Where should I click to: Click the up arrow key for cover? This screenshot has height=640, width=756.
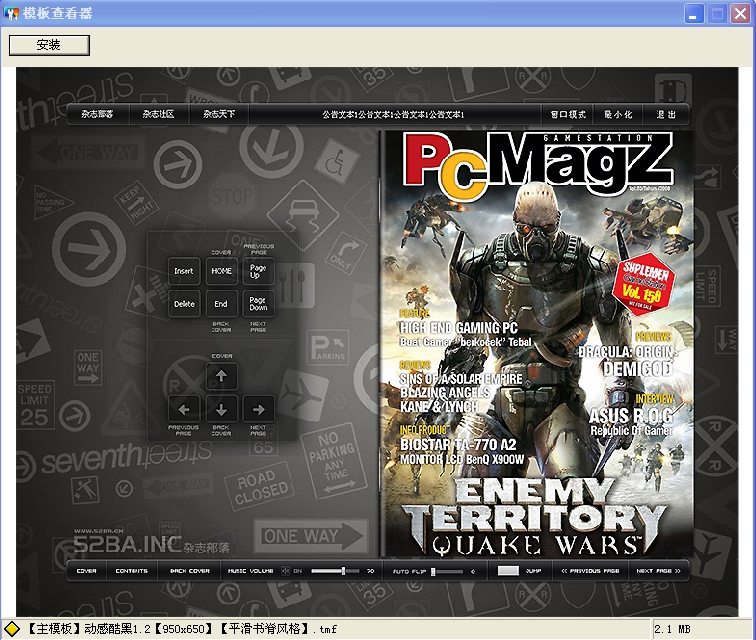[x=221, y=376]
